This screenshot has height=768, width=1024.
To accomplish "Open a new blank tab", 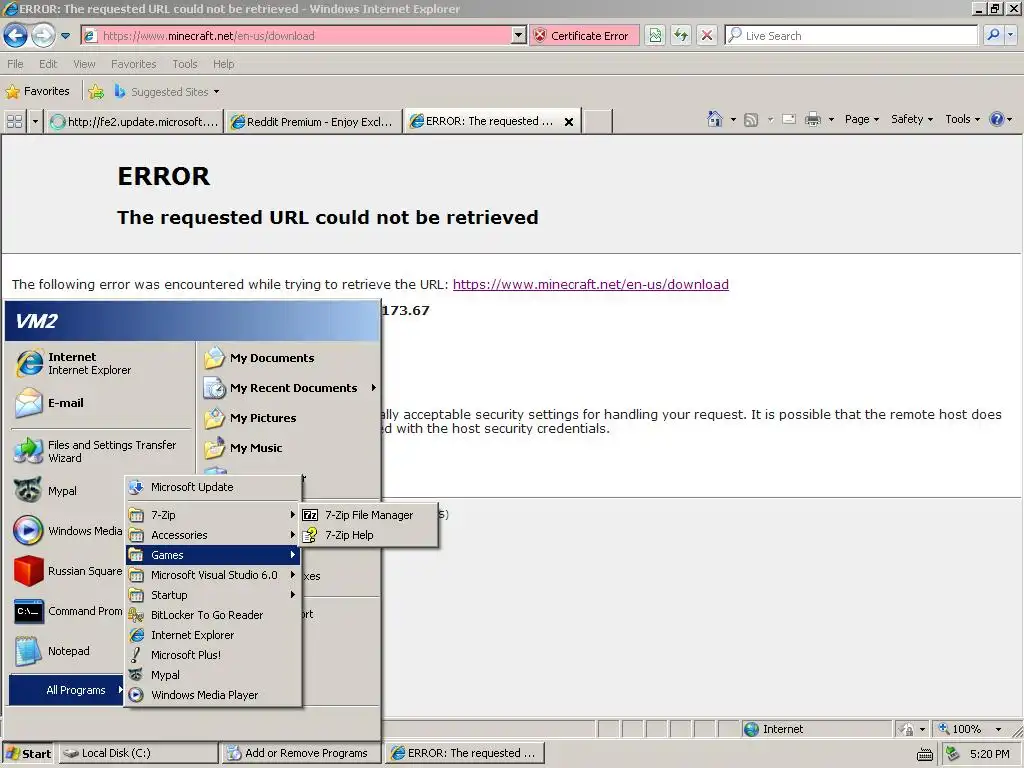I will coord(596,121).
